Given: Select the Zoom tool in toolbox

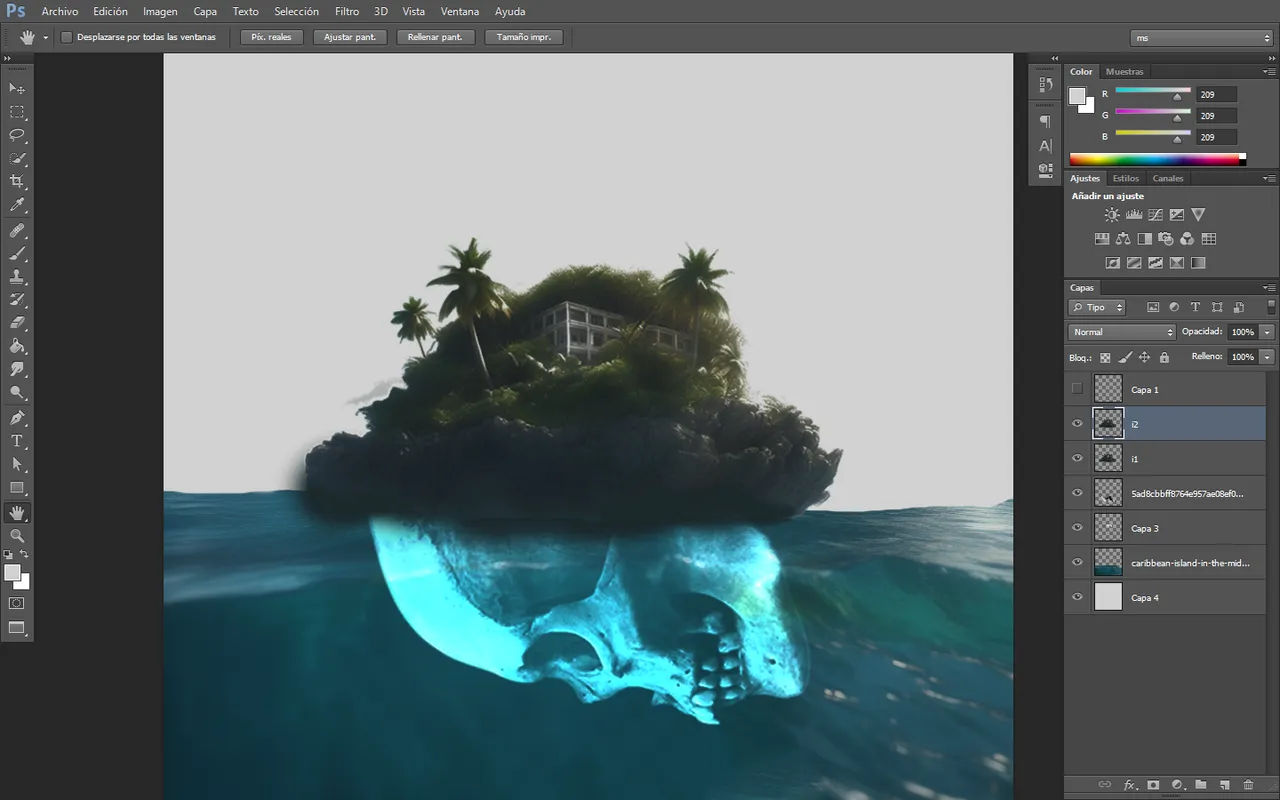Looking at the screenshot, I should pyautogui.click(x=17, y=536).
